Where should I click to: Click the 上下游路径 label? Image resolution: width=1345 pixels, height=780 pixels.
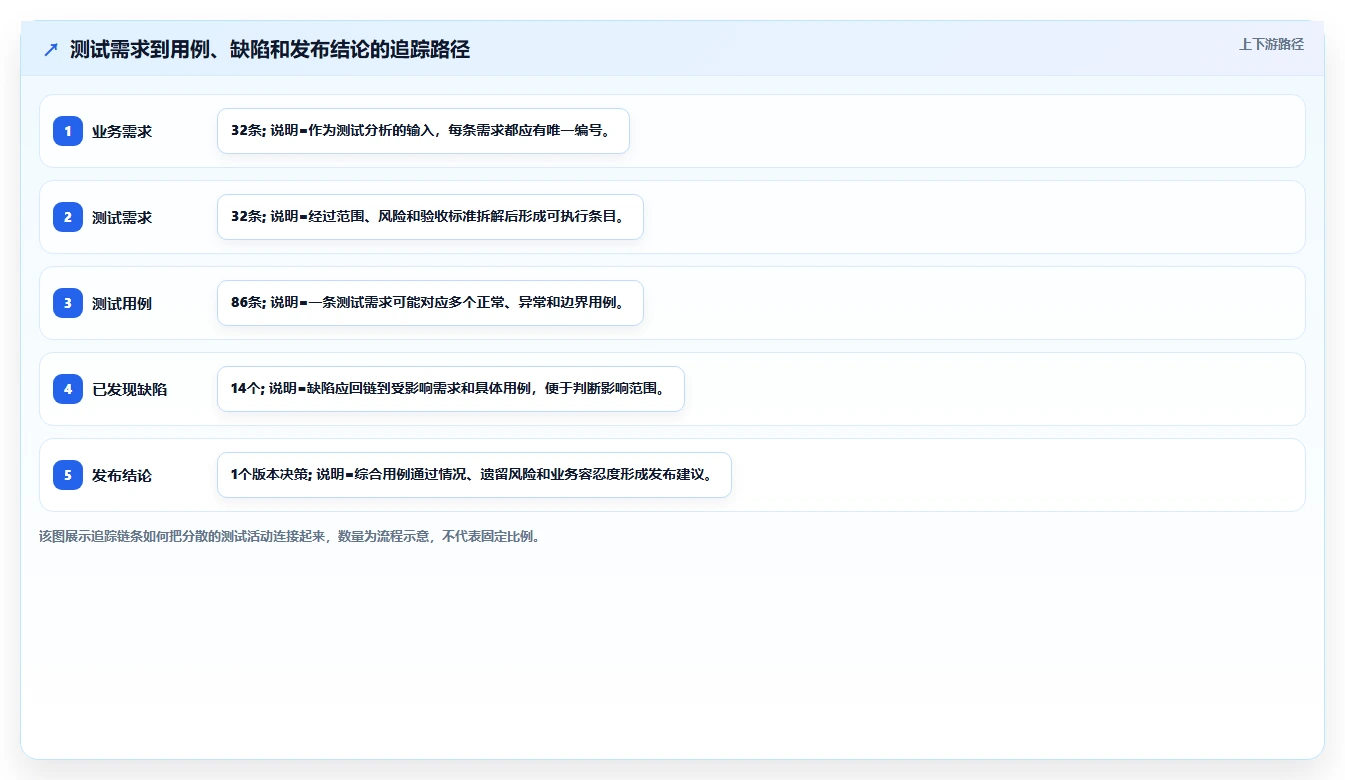click(x=1271, y=44)
